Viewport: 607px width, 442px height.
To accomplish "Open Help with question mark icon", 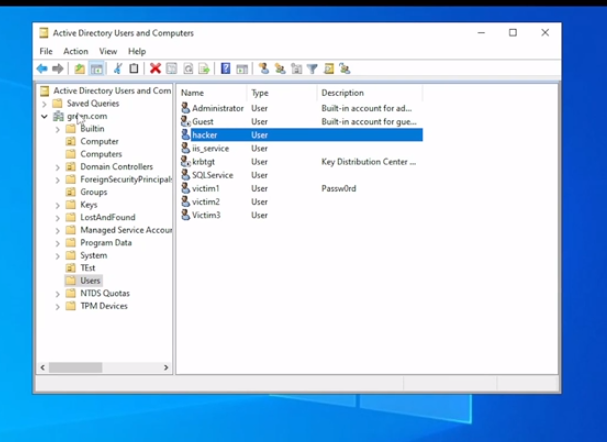I will coord(225,69).
